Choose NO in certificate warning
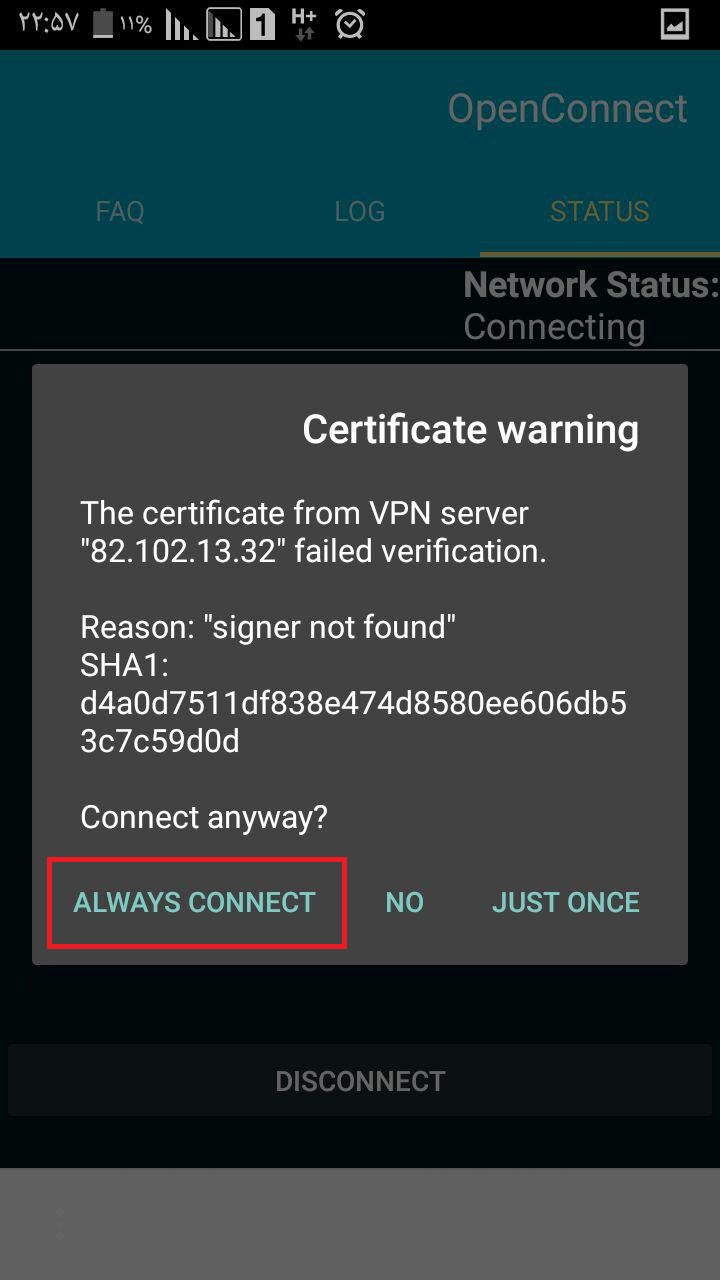The width and height of the screenshot is (720, 1280). (x=405, y=902)
